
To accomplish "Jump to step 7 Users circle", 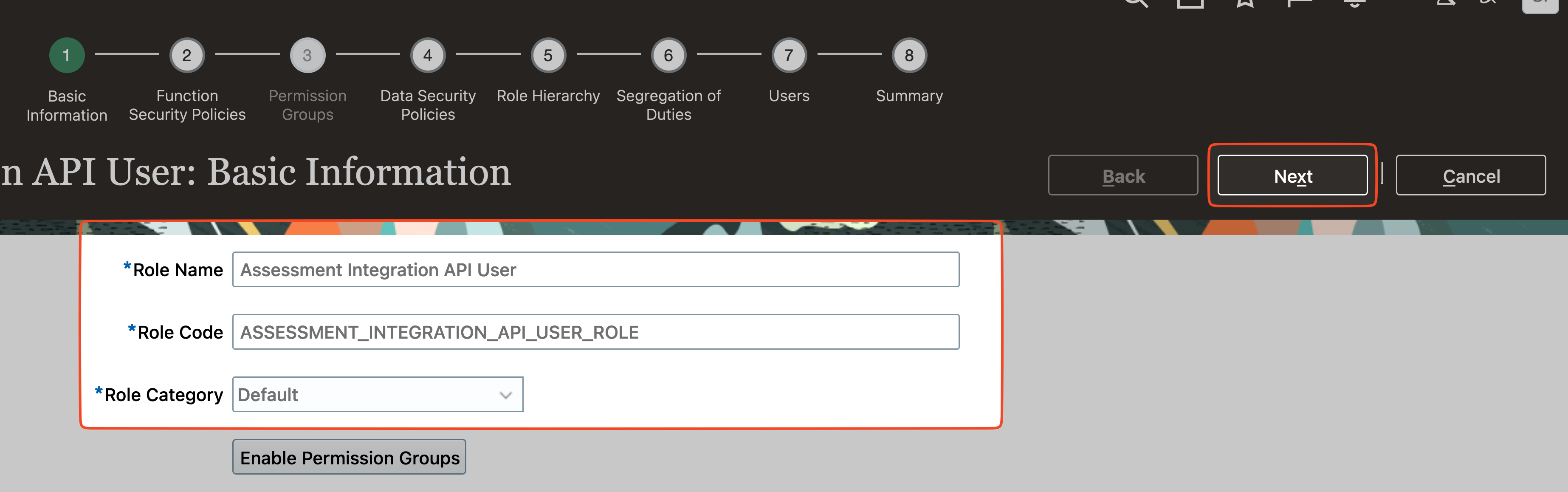I will point(789,55).
